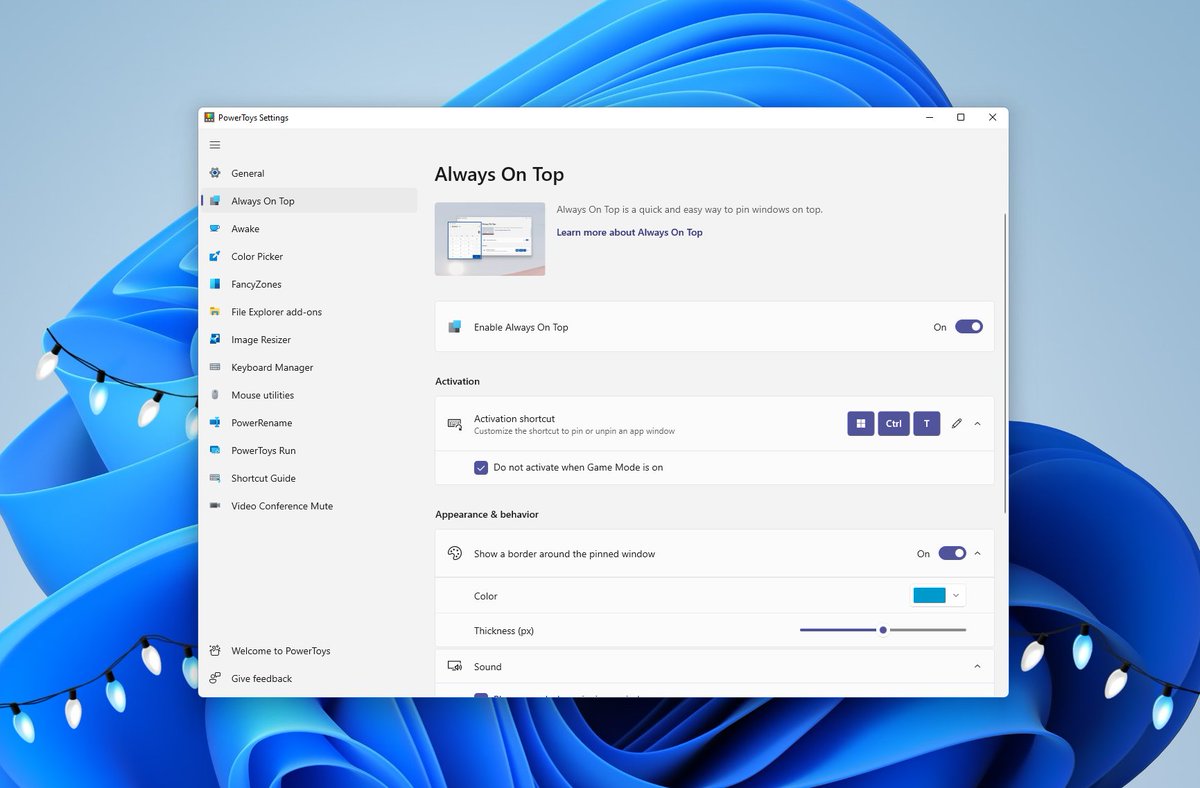The height and width of the screenshot is (788, 1200).
Task: Go to the Awake page
Action: tap(310, 229)
